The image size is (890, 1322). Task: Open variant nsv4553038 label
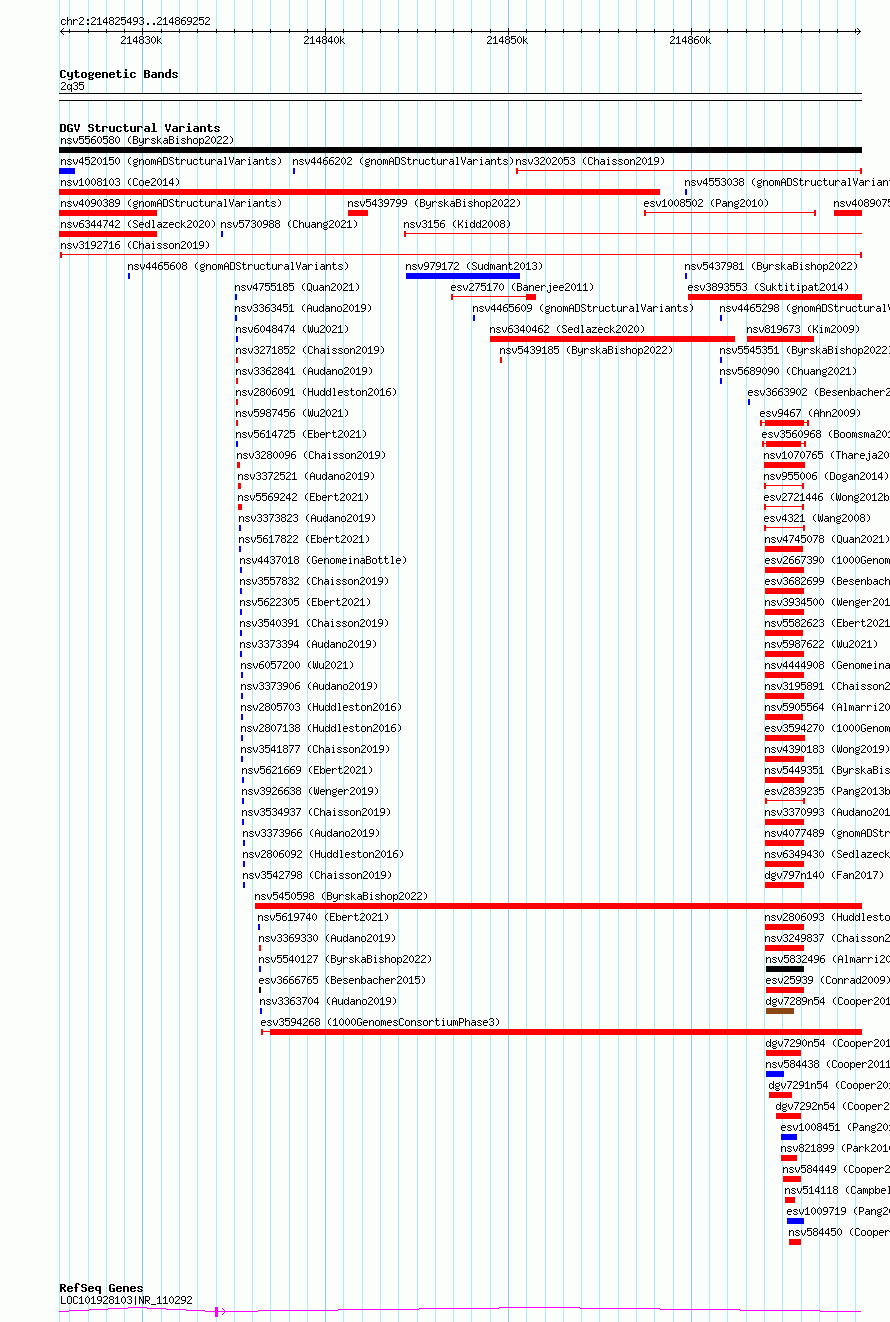pyautogui.click(x=787, y=182)
